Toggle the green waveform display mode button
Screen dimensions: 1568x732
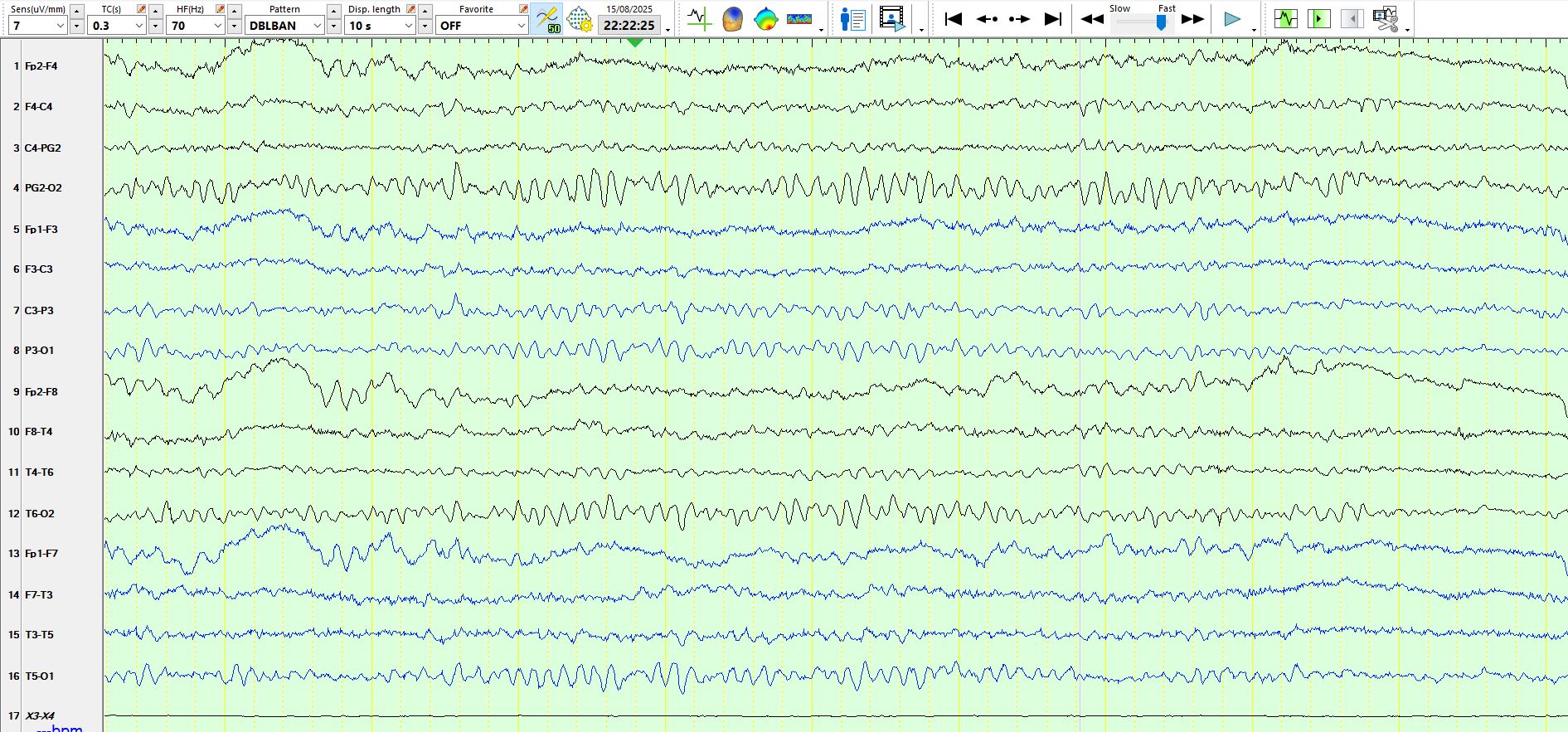(x=1285, y=18)
